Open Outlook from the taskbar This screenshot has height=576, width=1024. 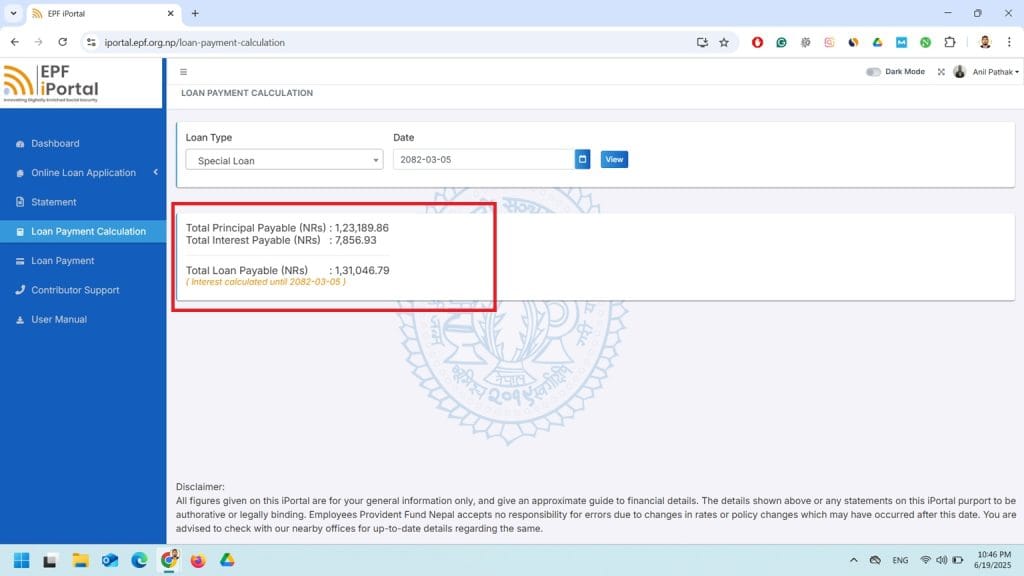click(x=110, y=560)
